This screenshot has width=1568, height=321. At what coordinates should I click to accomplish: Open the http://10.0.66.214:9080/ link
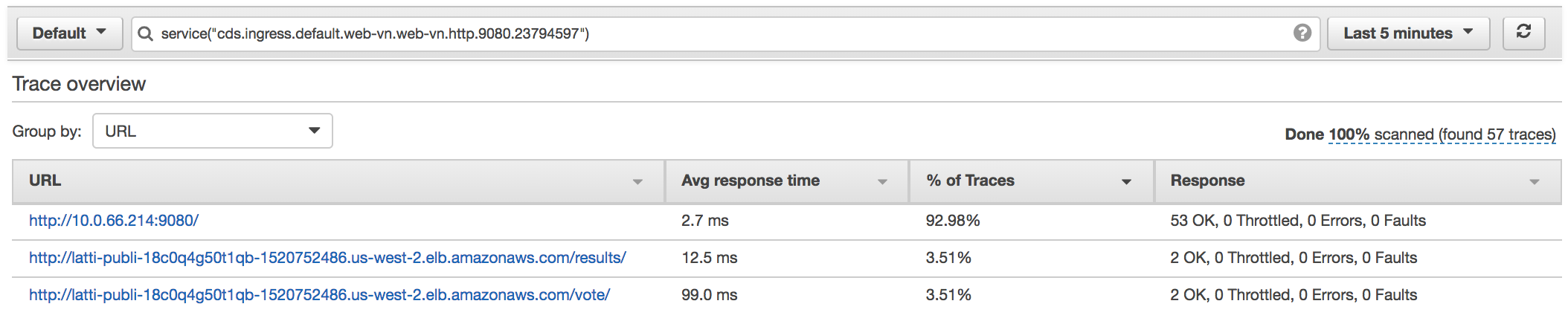[114, 221]
